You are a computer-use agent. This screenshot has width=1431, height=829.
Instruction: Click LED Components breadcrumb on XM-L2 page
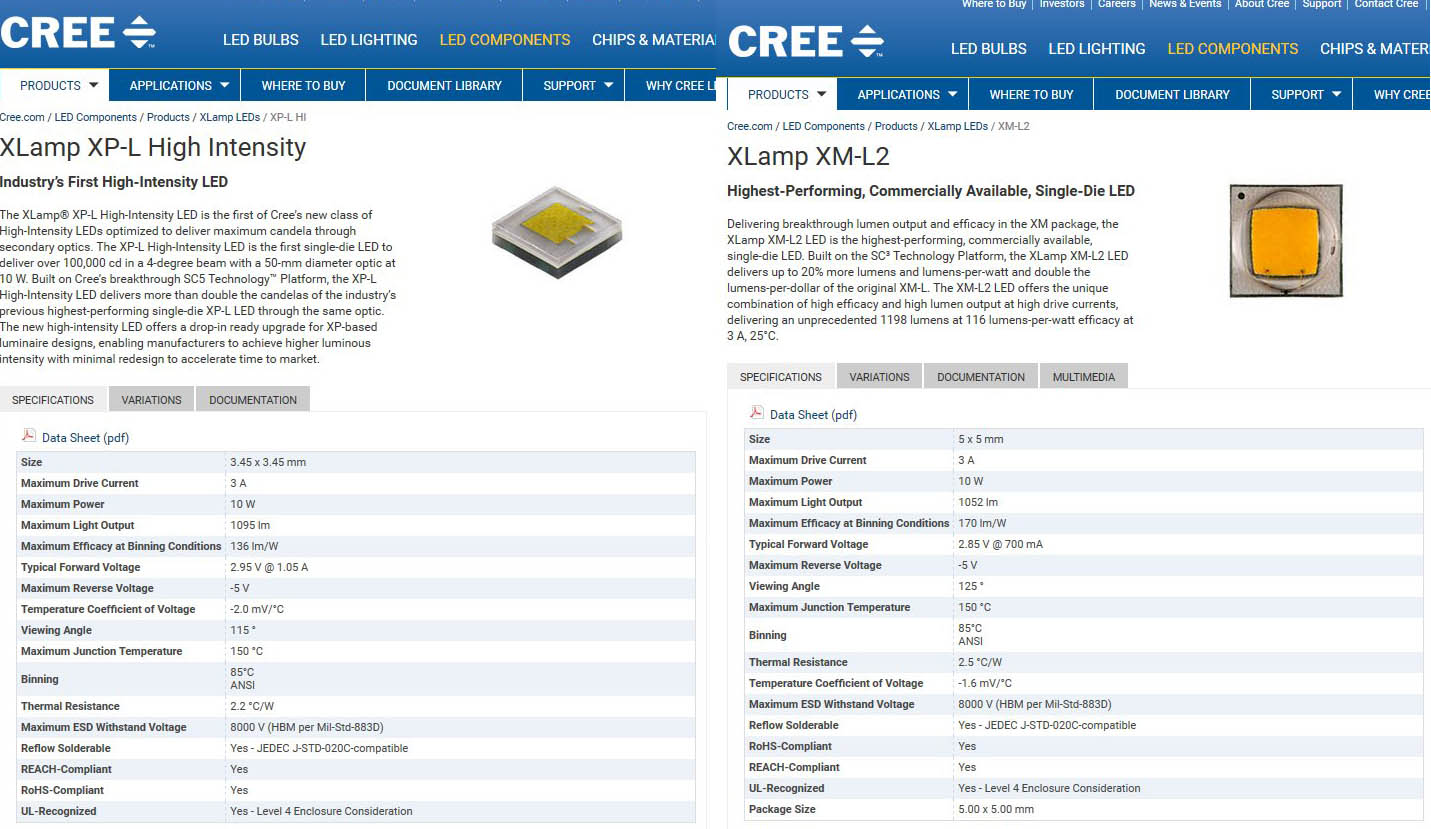824,127
